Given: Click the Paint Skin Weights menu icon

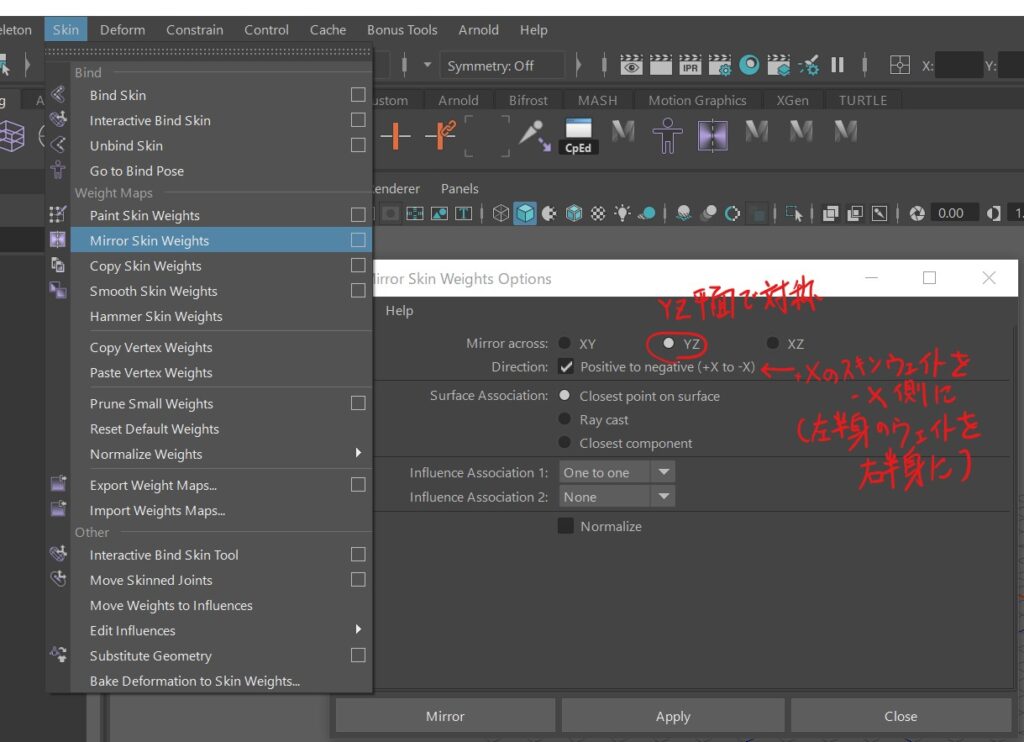Looking at the screenshot, I should pyautogui.click(x=58, y=214).
